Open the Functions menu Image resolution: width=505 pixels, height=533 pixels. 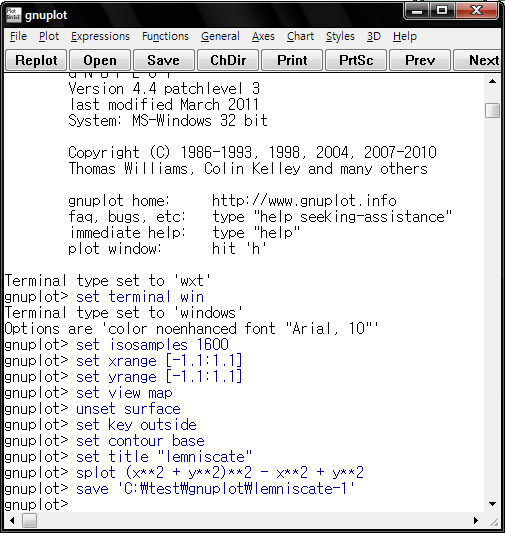[165, 36]
